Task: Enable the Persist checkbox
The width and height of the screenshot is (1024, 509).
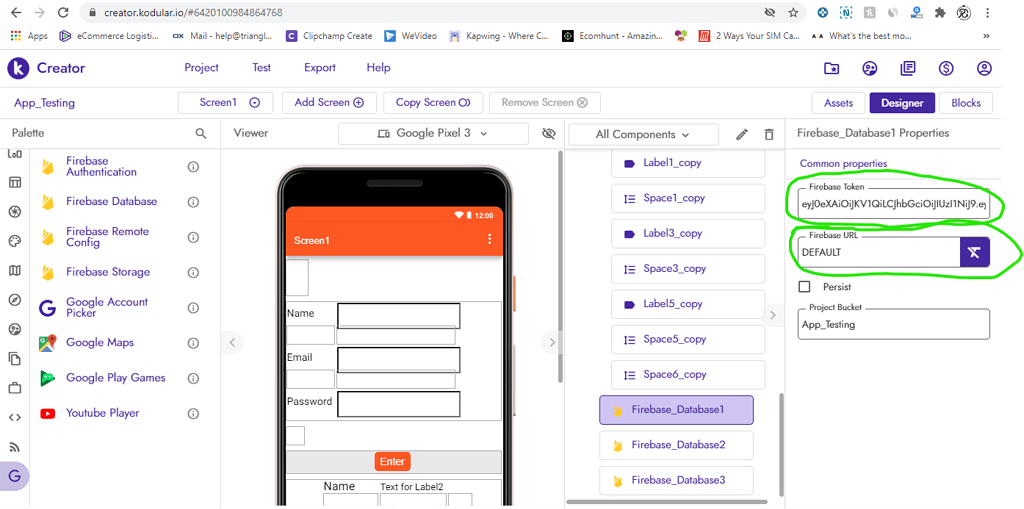Action: [x=805, y=287]
